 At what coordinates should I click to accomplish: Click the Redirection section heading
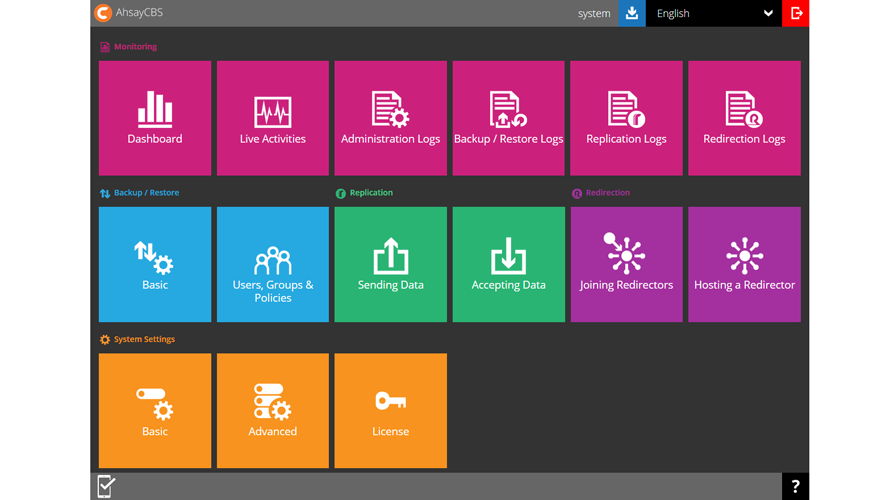[601, 193]
